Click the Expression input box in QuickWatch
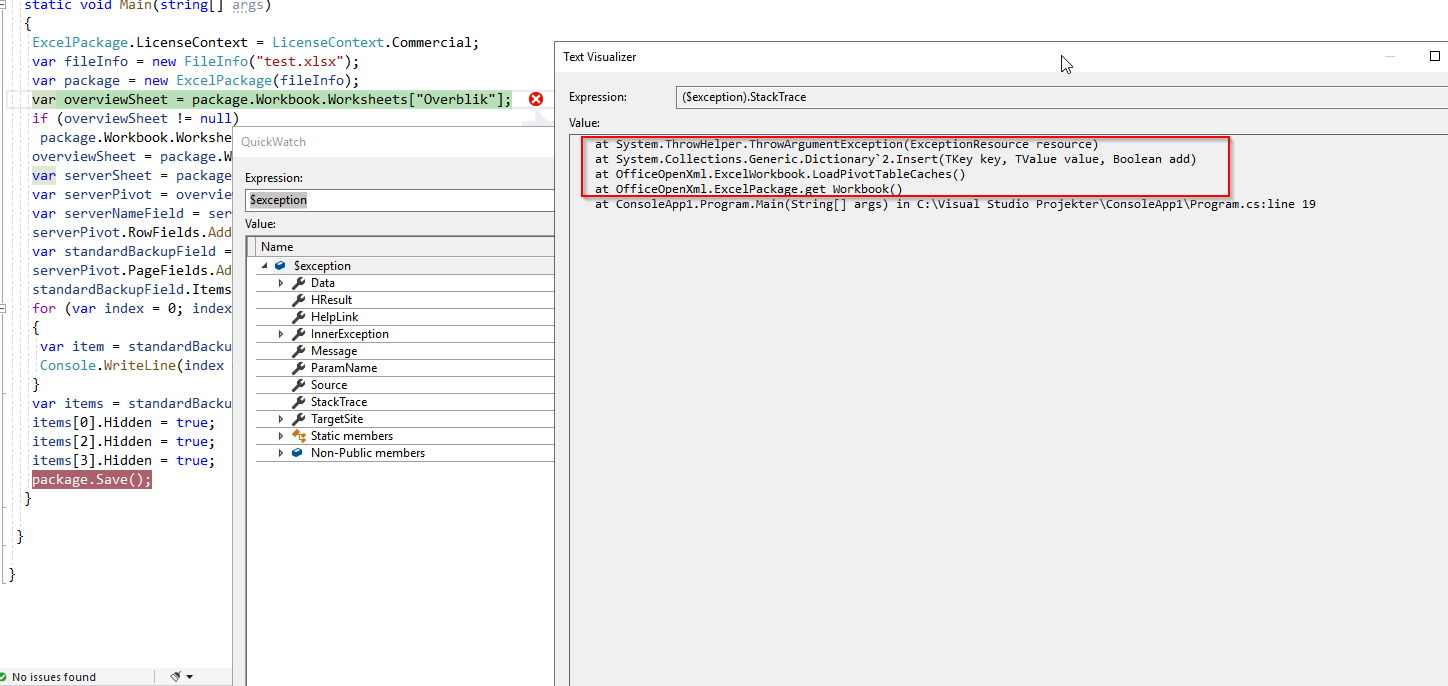1448x686 pixels. click(400, 199)
